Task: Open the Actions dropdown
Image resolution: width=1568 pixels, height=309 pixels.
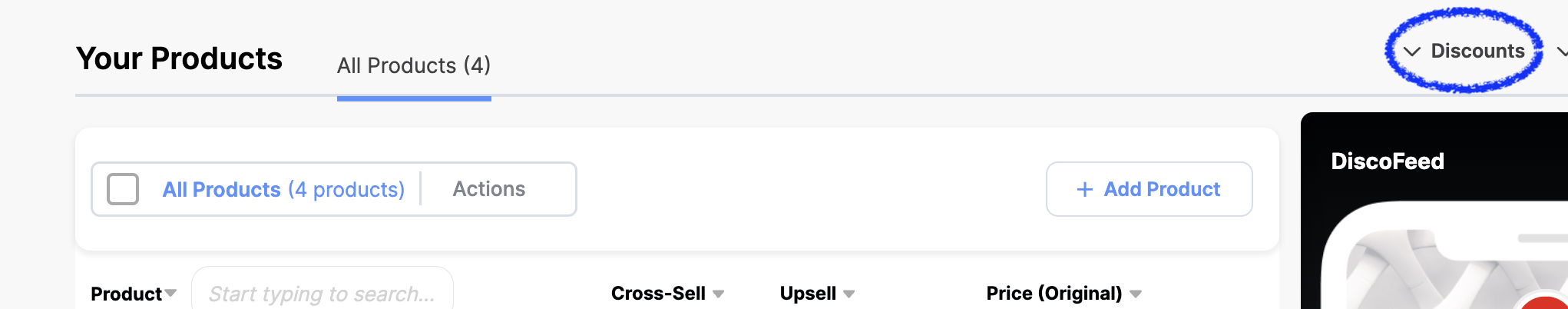Action: [489, 189]
